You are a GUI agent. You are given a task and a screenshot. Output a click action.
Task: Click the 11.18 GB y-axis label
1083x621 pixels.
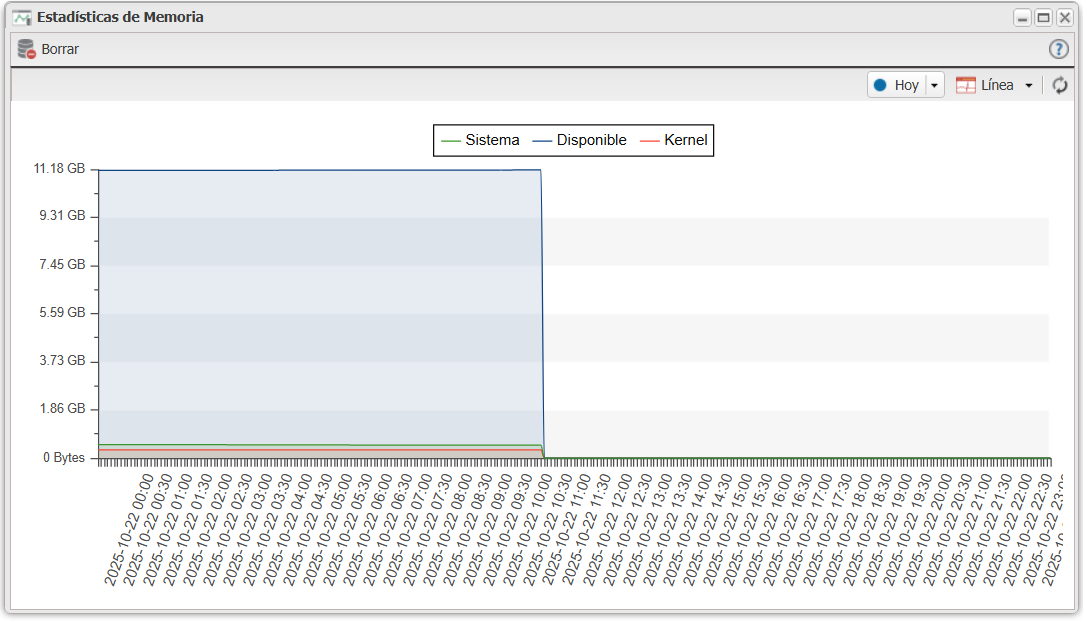pyautogui.click(x=60, y=168)
